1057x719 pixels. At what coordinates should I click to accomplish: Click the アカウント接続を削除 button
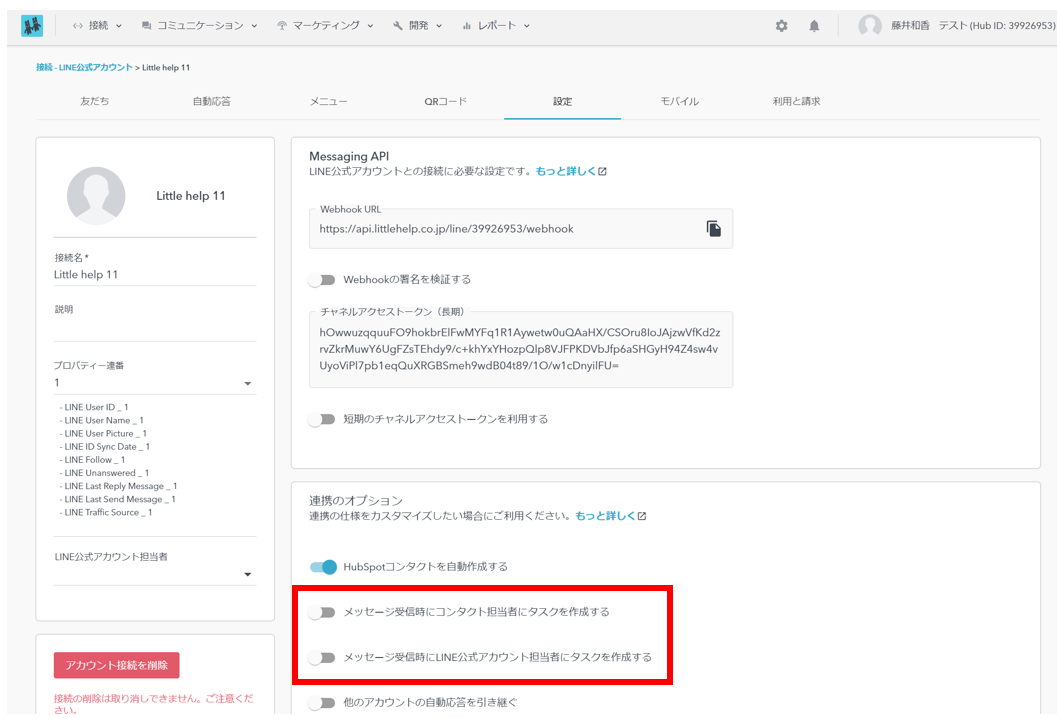117,665
